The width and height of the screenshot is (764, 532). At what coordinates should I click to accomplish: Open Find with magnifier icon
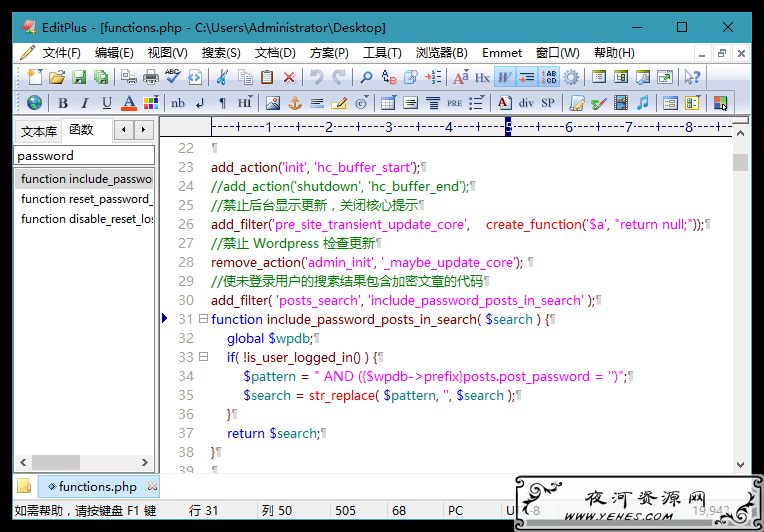366,77
